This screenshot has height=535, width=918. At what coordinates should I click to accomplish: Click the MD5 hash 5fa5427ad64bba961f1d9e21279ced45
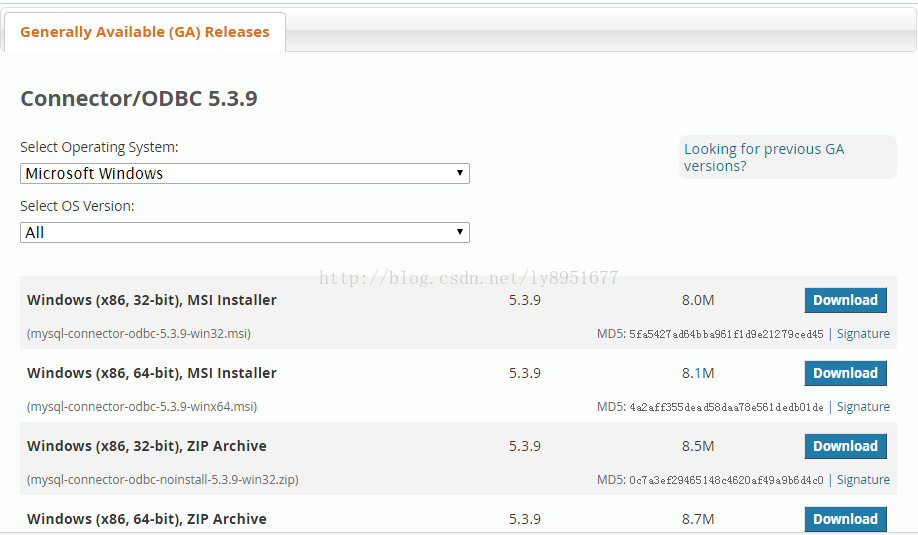coord(726,334)
